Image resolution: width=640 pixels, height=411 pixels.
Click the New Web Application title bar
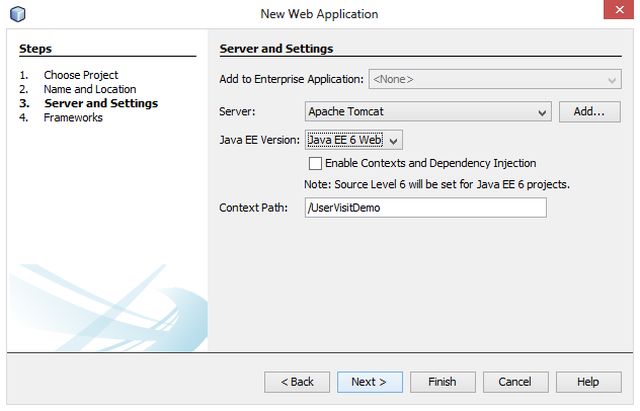tap(319, 14)
